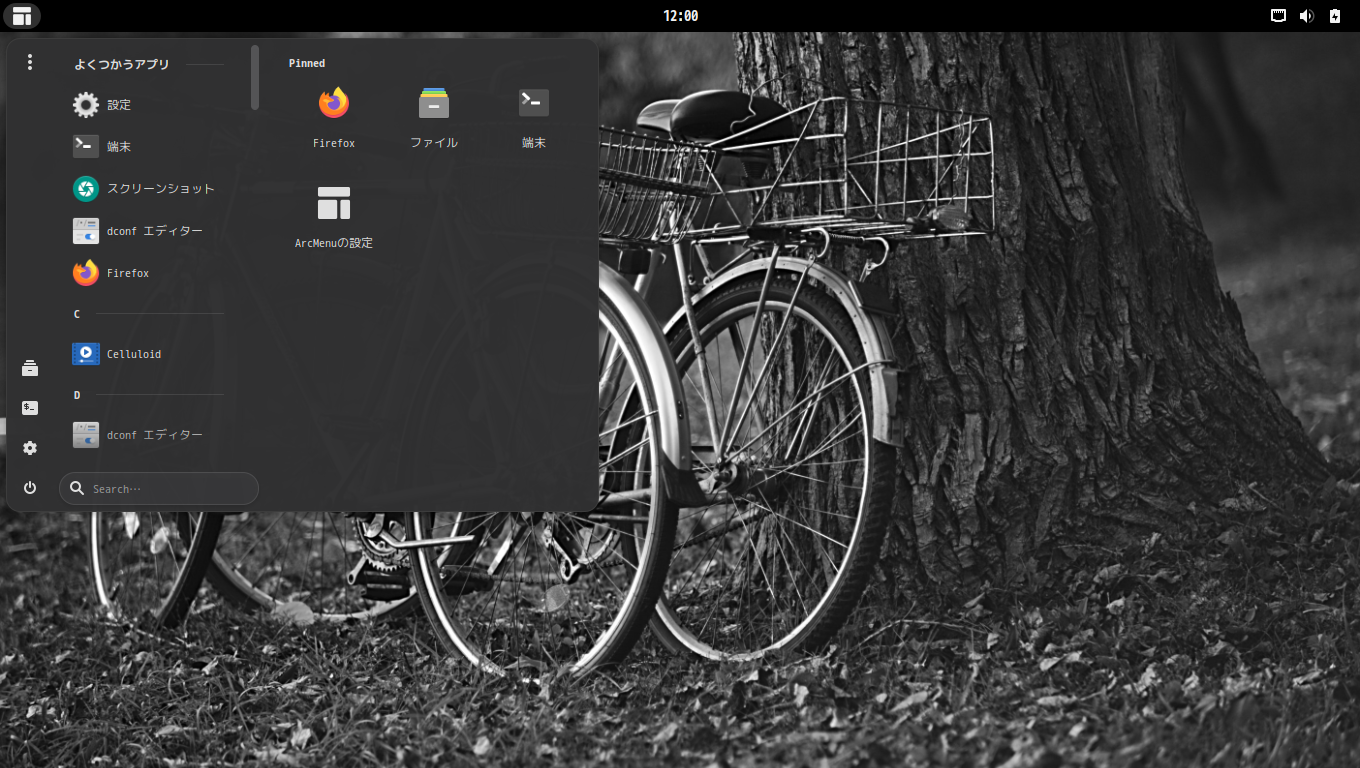Open the pinned Files icon
This screenshot has width=1360, height=768.
pos(434,103)
